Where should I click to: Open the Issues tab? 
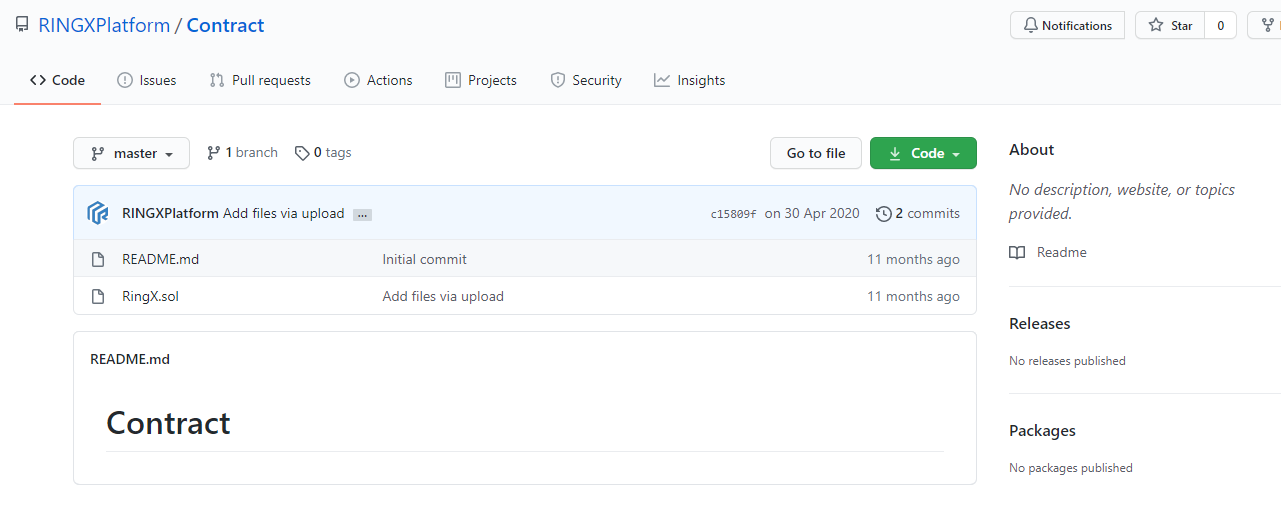tap(146, 80)
